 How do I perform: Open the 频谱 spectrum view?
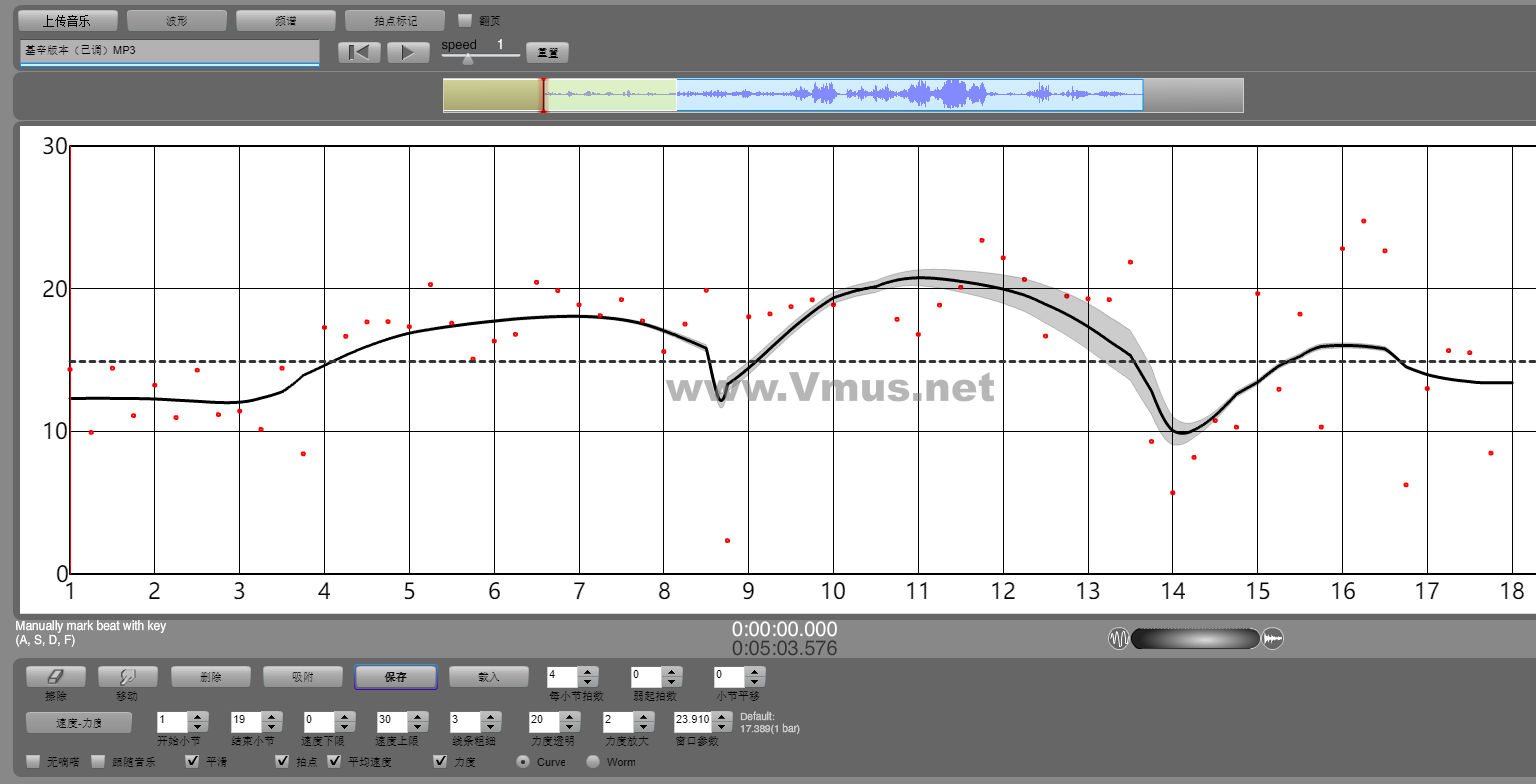[286, 20]
